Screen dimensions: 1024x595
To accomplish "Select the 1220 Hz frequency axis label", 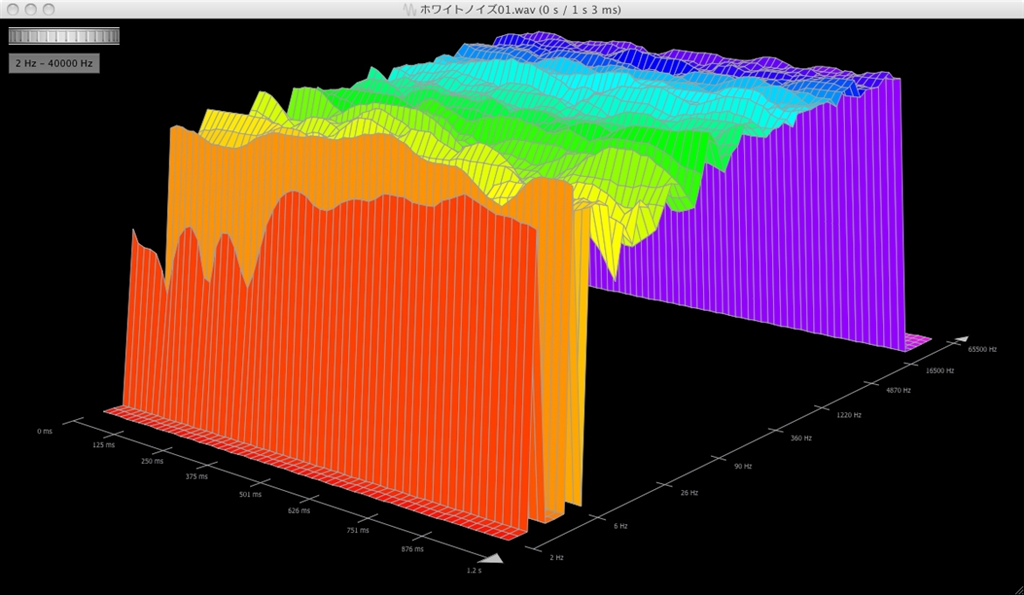I will (849, 415).
